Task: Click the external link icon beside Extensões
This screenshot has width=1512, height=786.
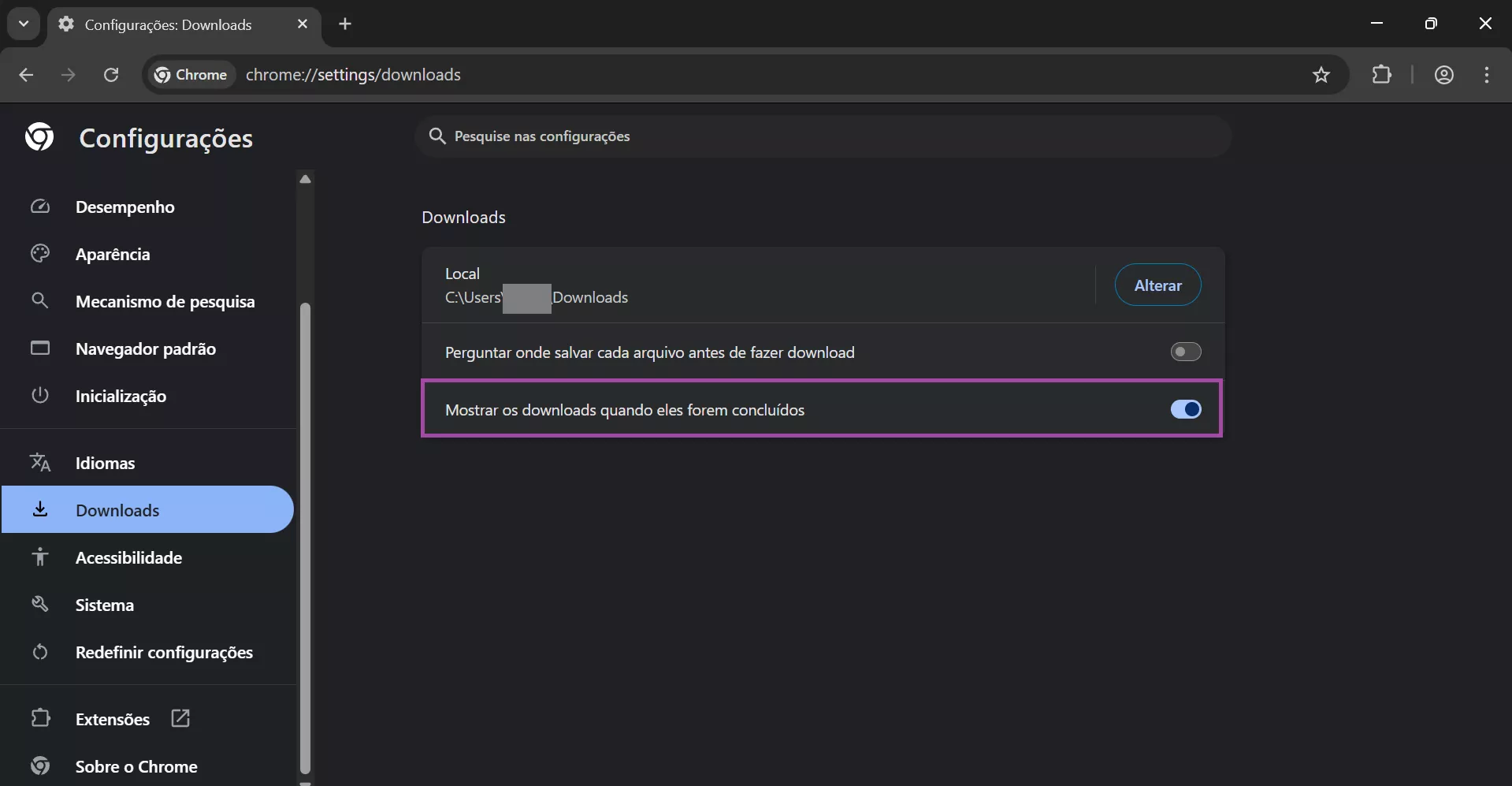Action: coord(180,718)
